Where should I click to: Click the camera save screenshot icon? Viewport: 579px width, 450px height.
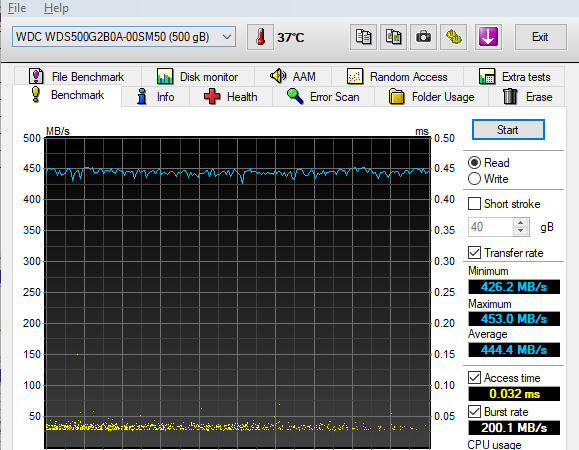[423, 37]
